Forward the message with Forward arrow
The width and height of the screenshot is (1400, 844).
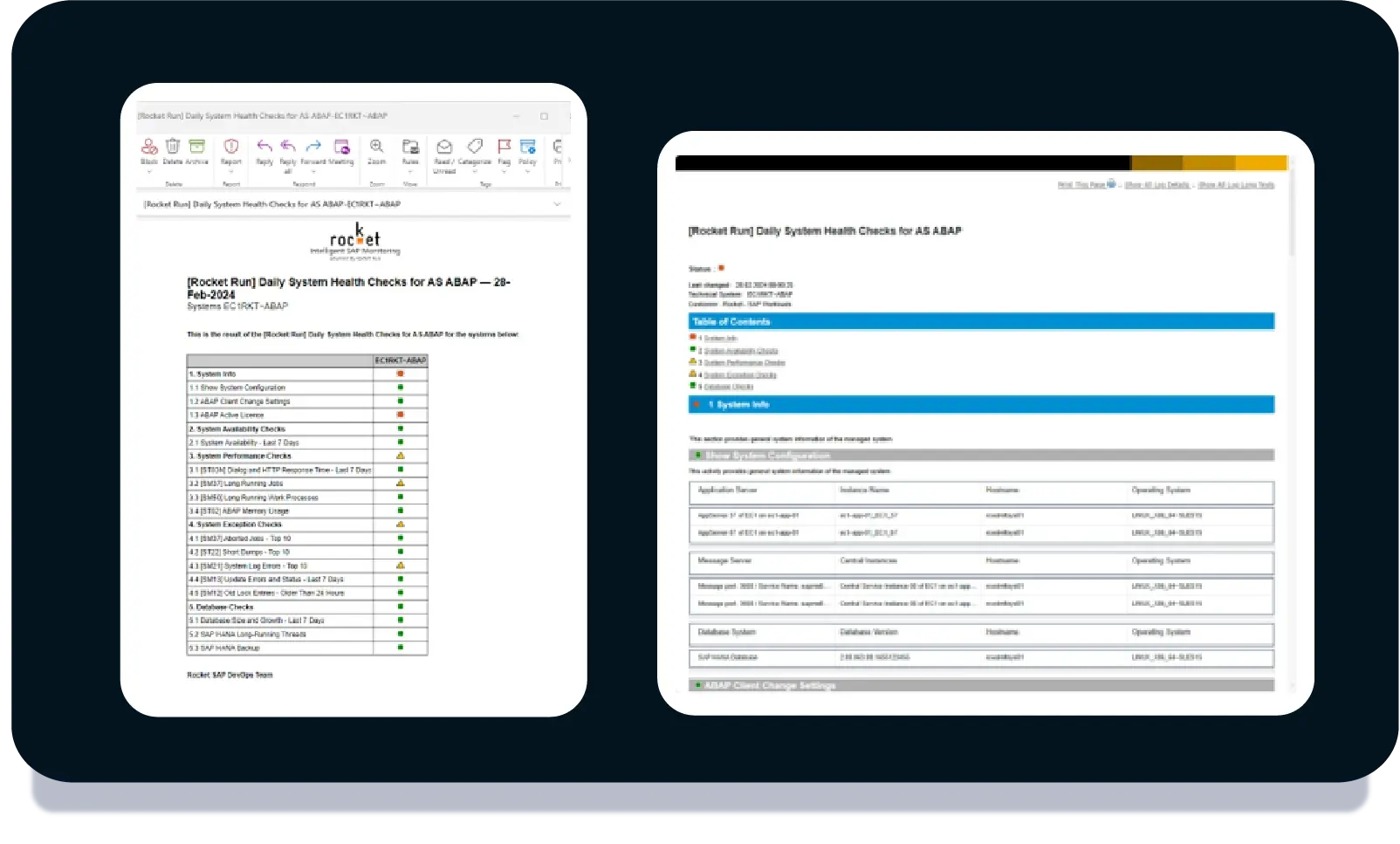point(313,146)
